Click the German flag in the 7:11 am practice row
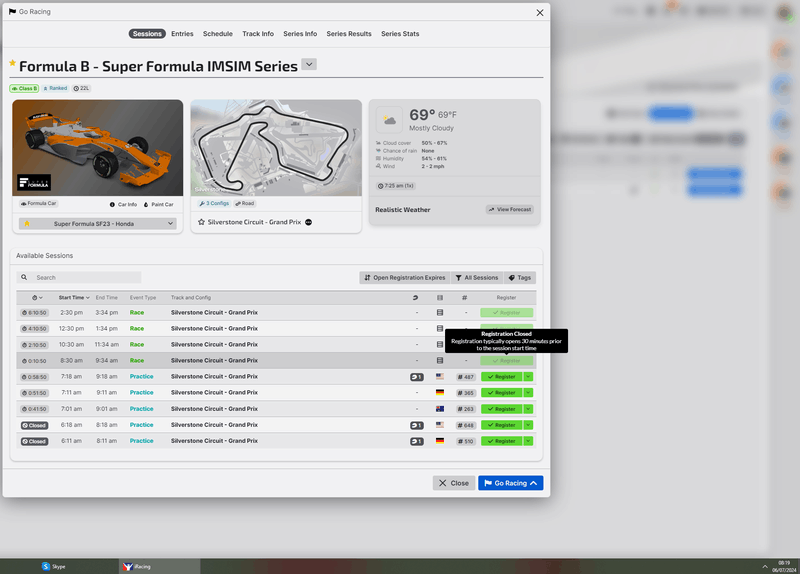This screenshot has width=800, height=574. (x=440, y=392)
